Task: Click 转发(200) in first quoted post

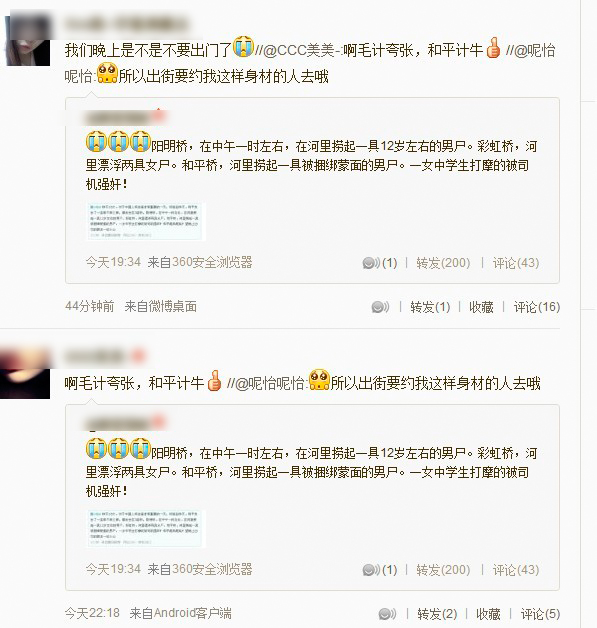Action: 443,263
